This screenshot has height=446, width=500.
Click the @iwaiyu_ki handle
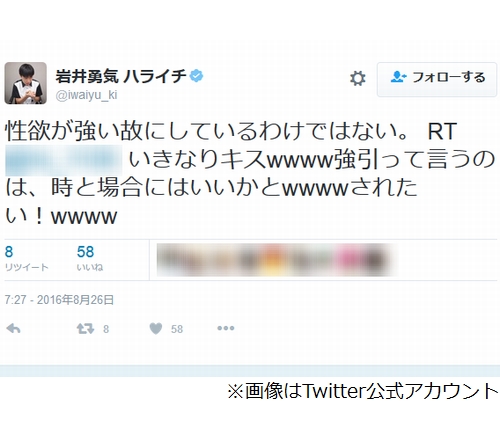(x=86, y=95)
